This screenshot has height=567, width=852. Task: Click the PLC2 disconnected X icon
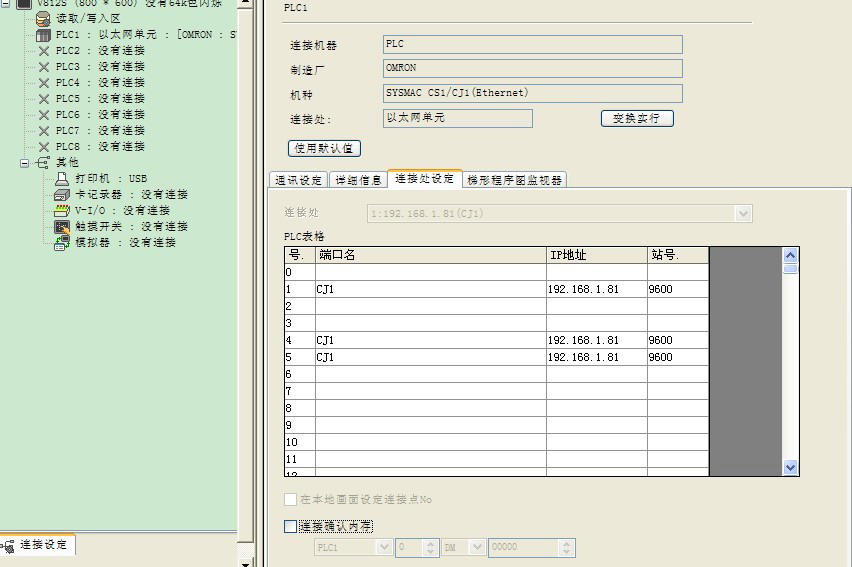click(43, 50)
